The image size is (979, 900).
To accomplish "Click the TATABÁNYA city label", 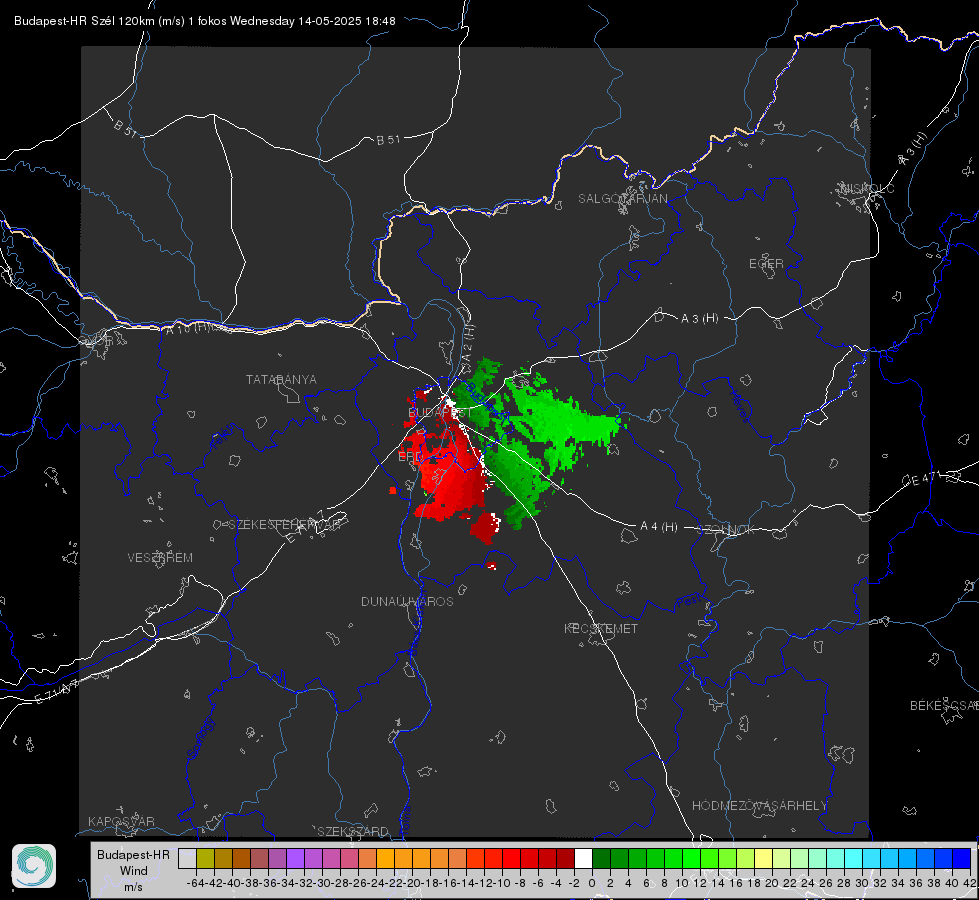I will click(x=281, y=380).
